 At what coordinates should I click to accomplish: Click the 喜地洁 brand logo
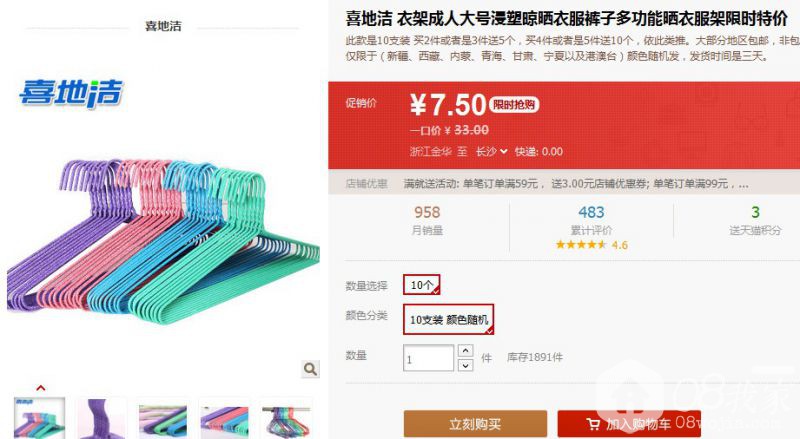click(x=71, y=93)
